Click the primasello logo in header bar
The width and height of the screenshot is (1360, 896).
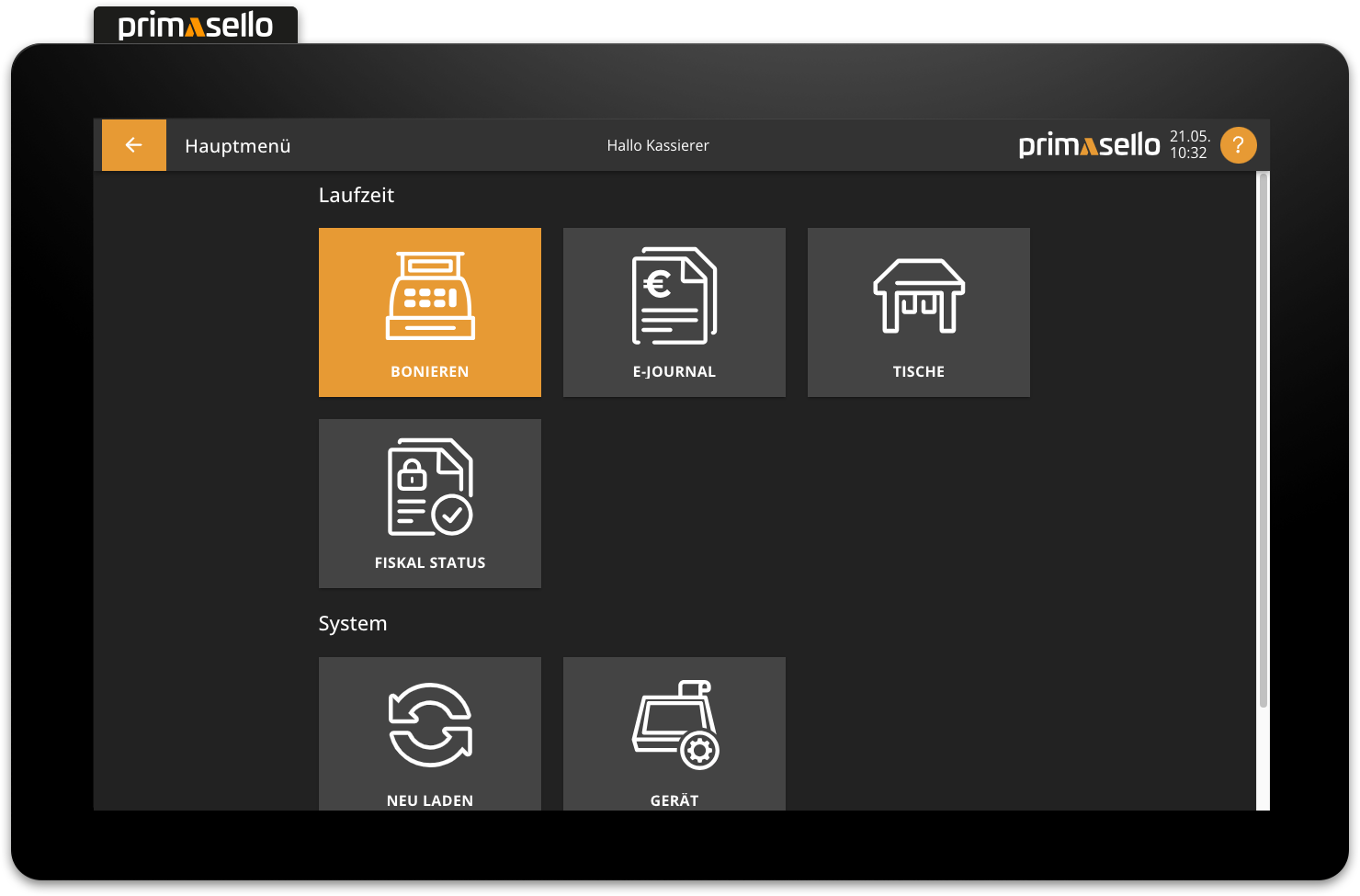tap(1089, 145)
